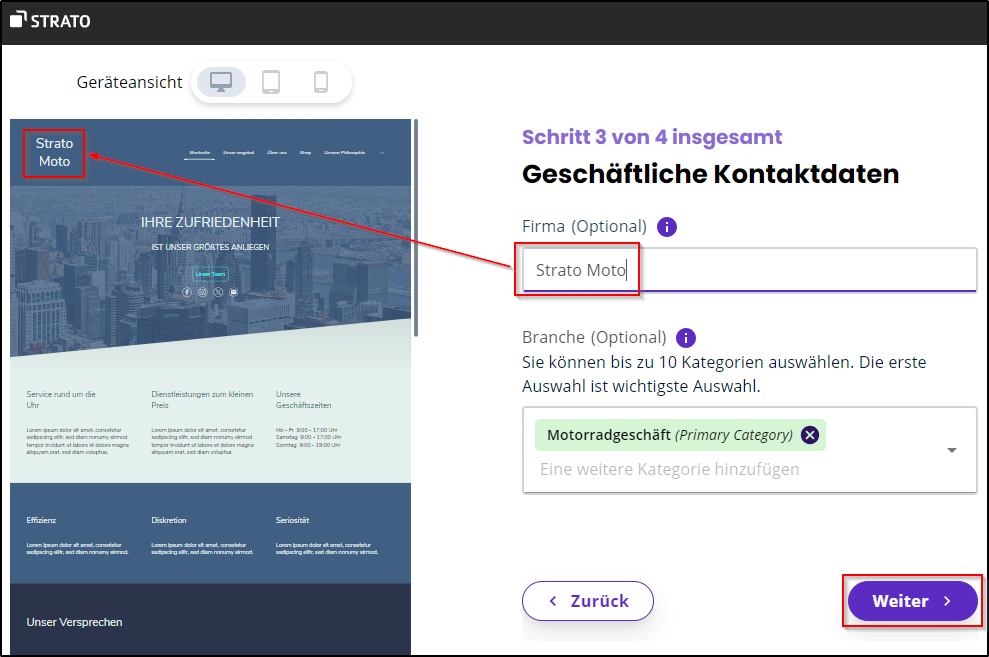Select Startseite in the preview navigation
Image resolution: width=989 pixels, height=657 pixels.
coord(199,152)
